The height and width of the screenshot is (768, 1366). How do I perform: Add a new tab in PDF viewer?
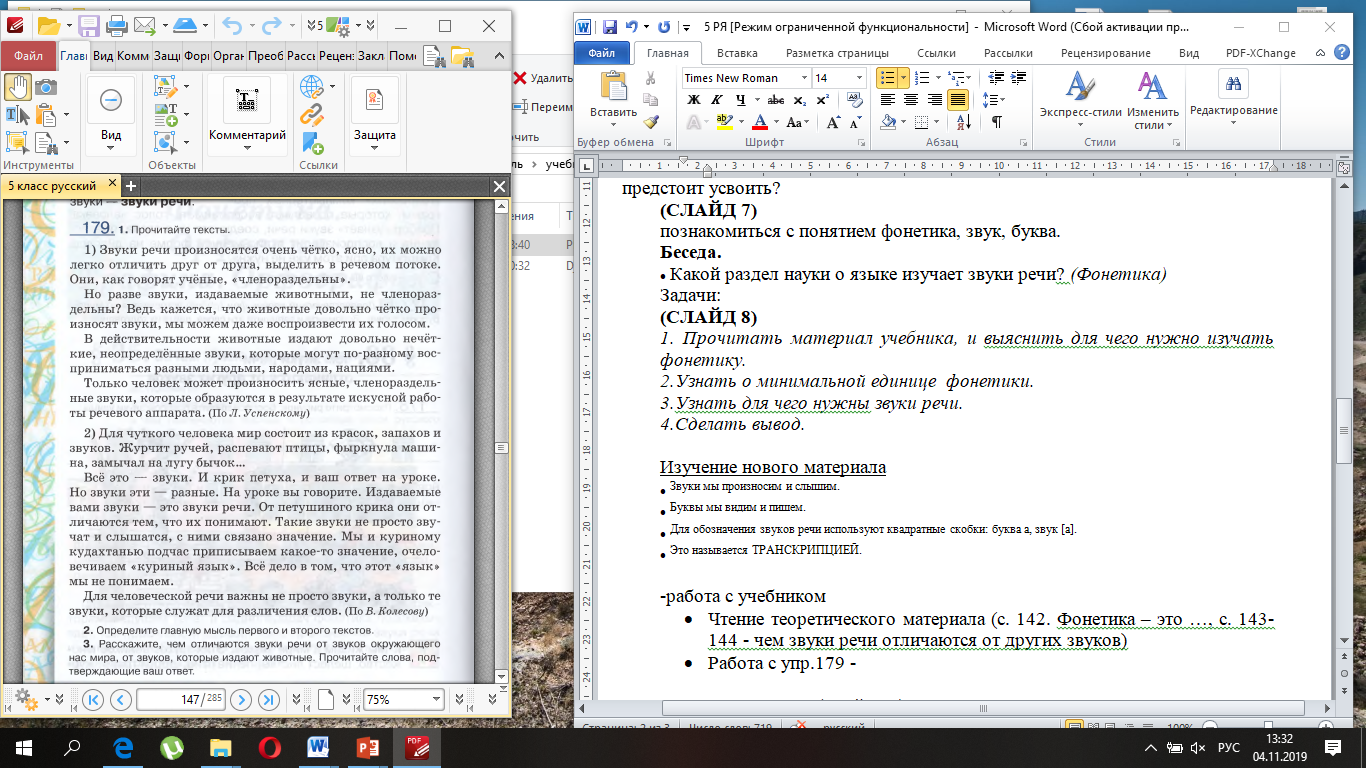[130, 186]
